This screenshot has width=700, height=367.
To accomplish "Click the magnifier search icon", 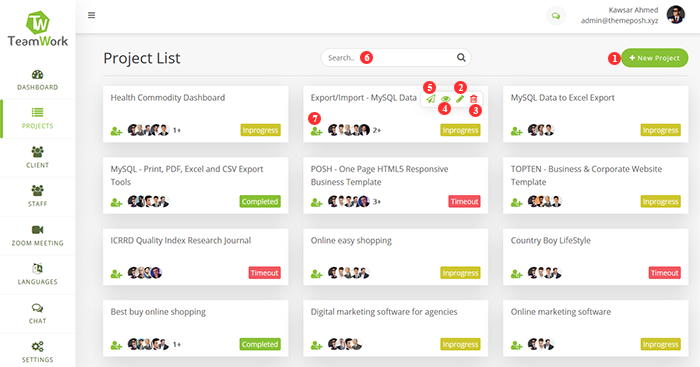I will pyautogui.click(x=461, y=58).
